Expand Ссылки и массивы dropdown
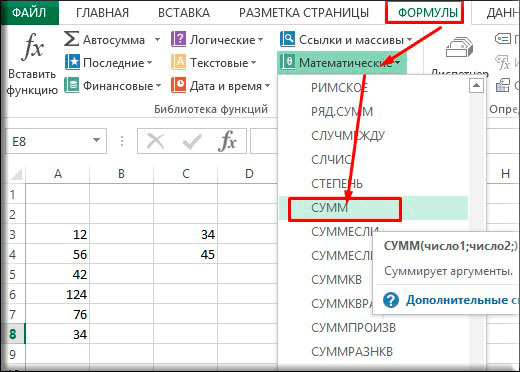Image resolution: width=520 pixels, height=372 pixels. click(x=410, y=40)
